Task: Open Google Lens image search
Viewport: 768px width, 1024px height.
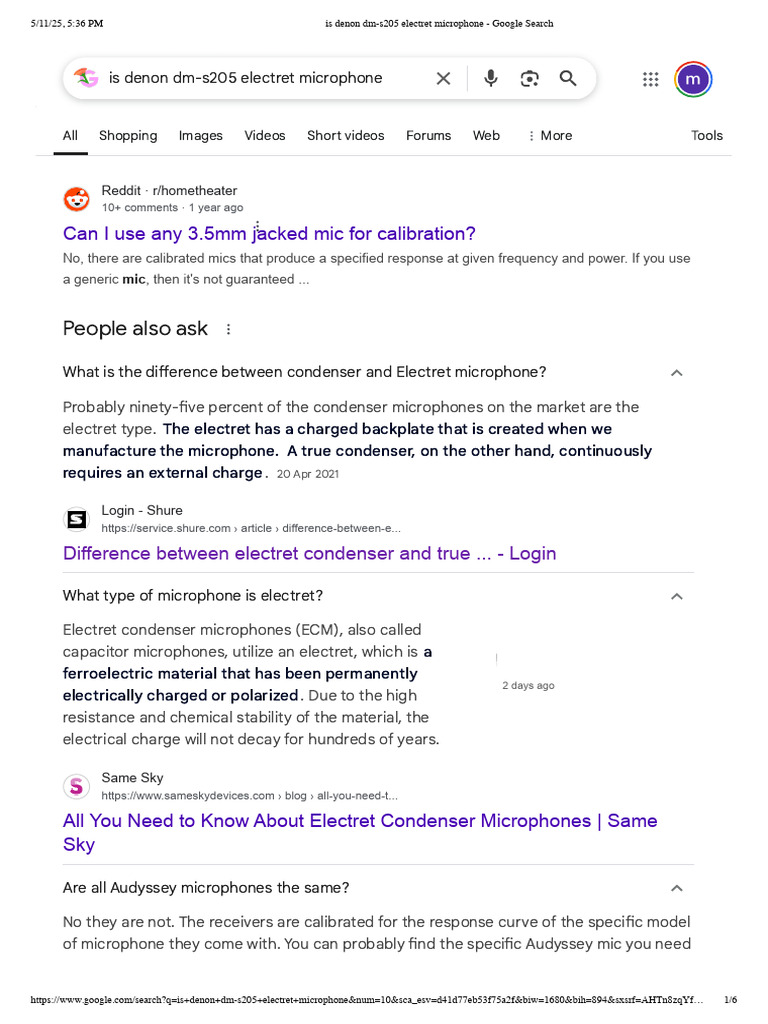Action: (x=529, y=78)
